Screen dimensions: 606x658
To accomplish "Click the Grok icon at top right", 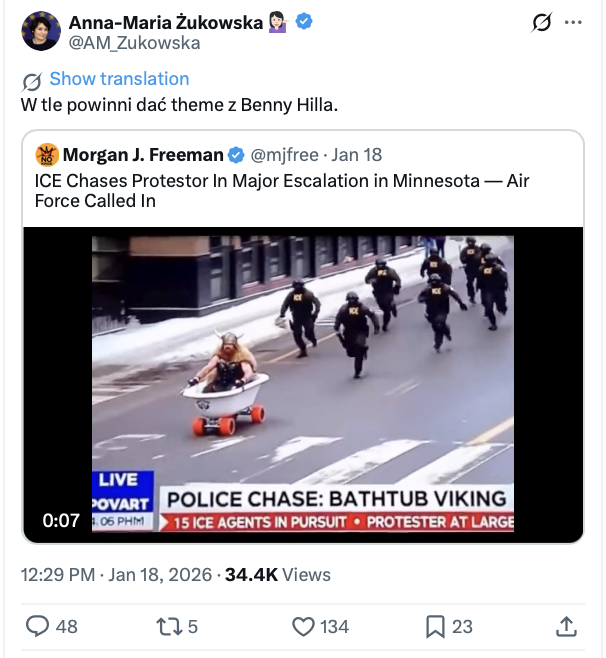I will tap(542, 23).
